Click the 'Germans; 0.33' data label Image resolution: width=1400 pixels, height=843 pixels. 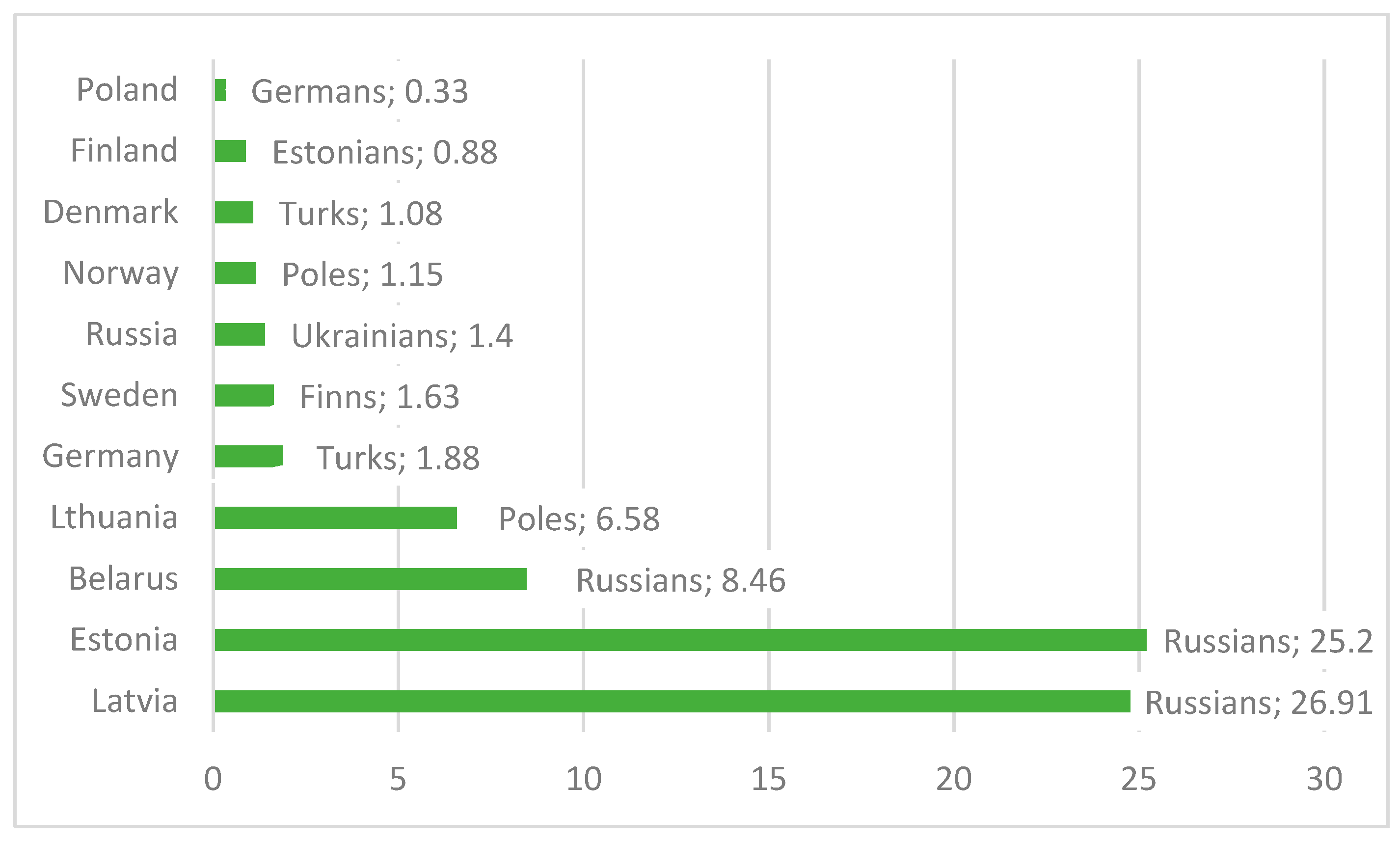click(x=359, y=91)
